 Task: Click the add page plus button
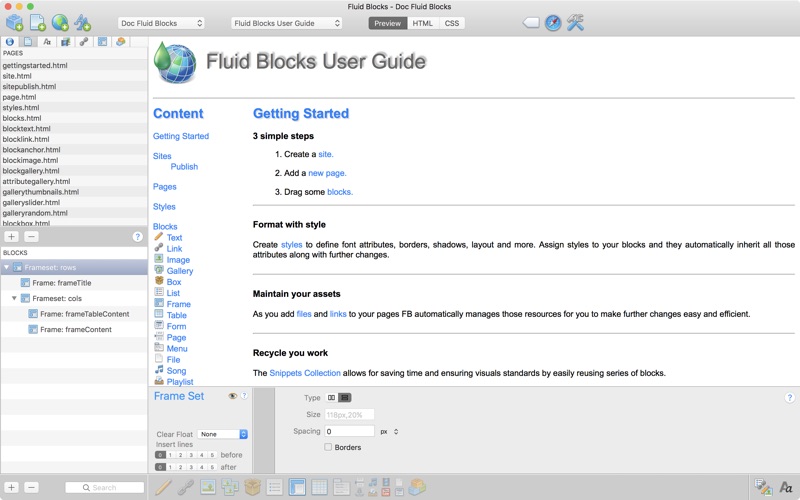pos(12,237)
